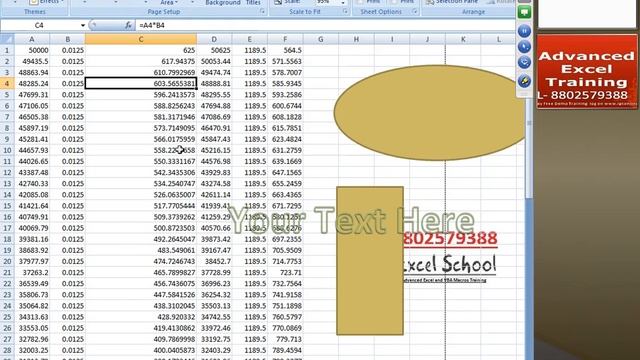Click cell F21 containing 723.71
Screen dimensions: 640x360
285,272
